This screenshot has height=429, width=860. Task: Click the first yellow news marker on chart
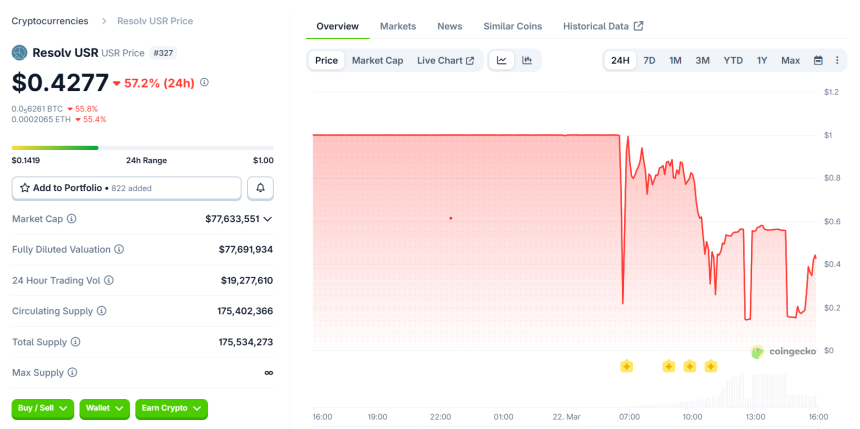pyautogui.click(x=626, y=366)
